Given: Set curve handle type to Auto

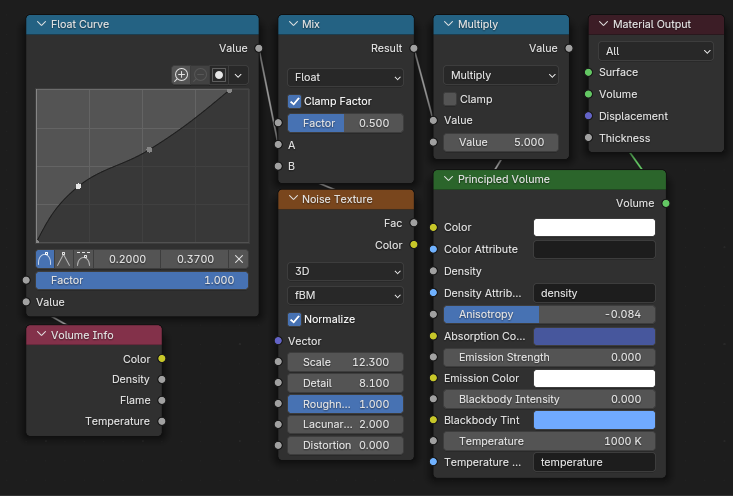Looking at the screenshot, I should click(45, 259).
